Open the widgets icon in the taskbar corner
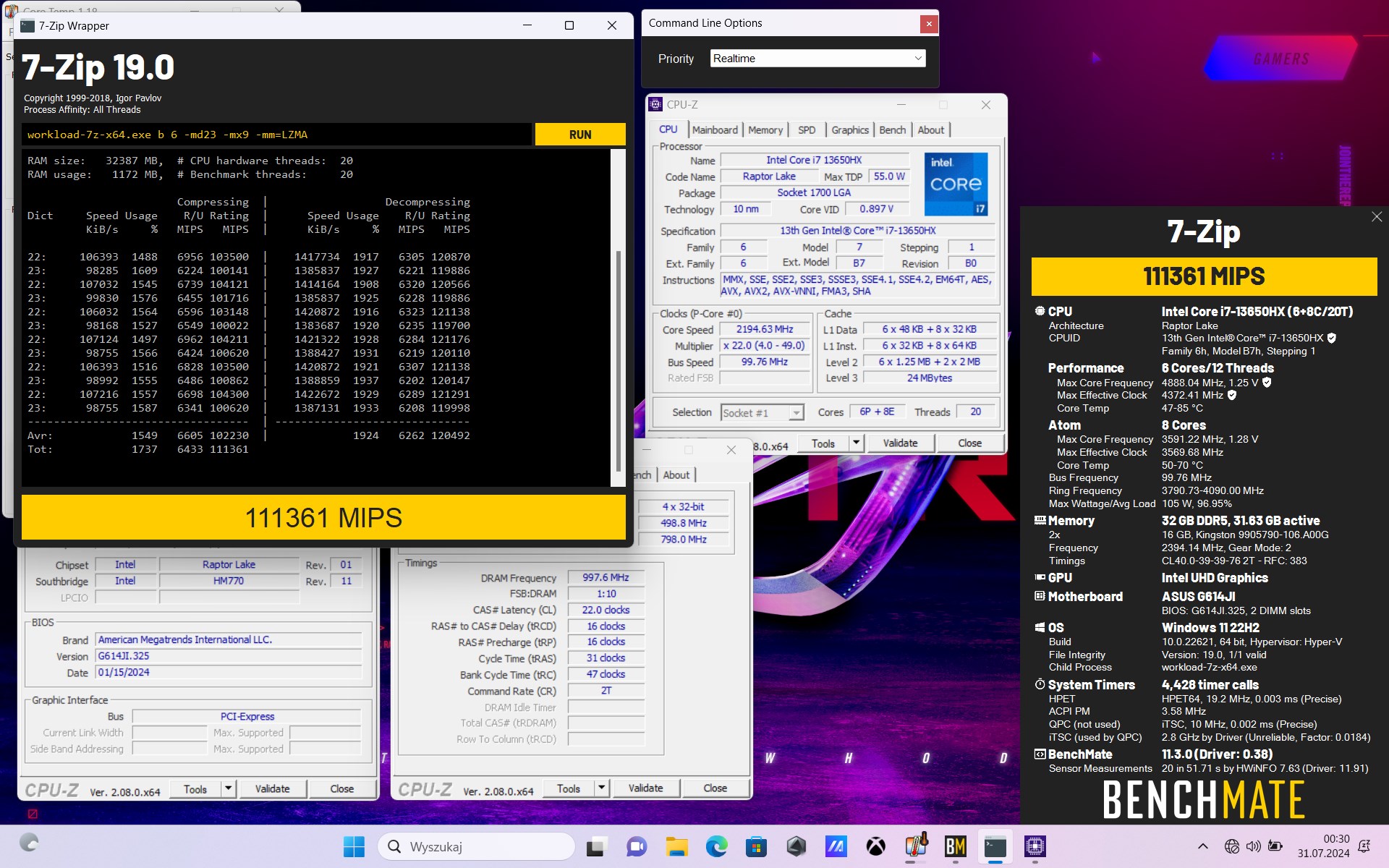The image size is (1389, 868). click(x=29, y=843)
